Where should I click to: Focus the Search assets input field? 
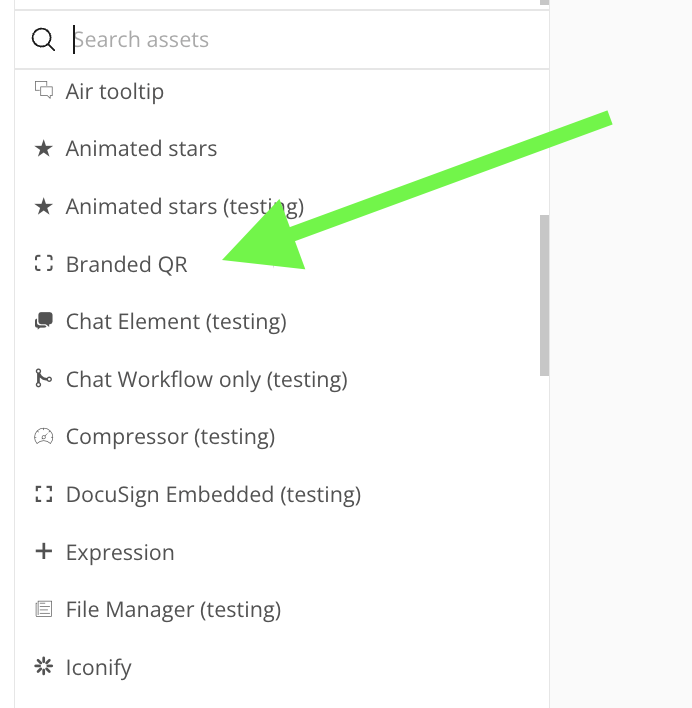pos(300,40)
